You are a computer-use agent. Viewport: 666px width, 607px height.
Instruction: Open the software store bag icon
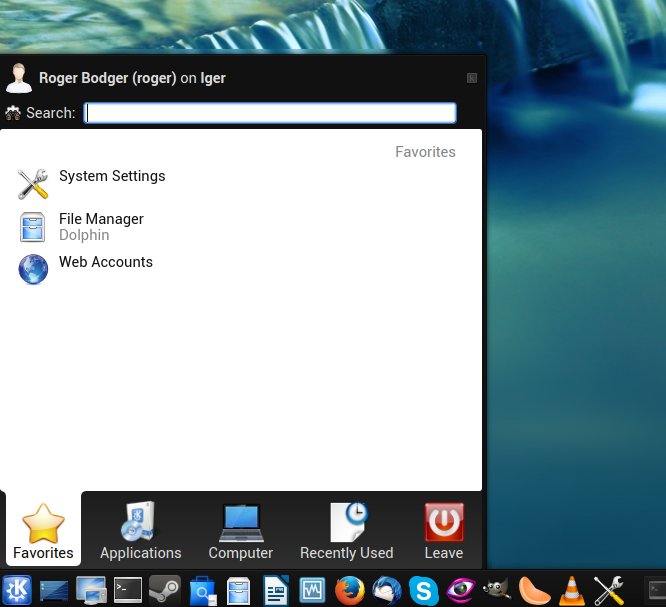203,590
